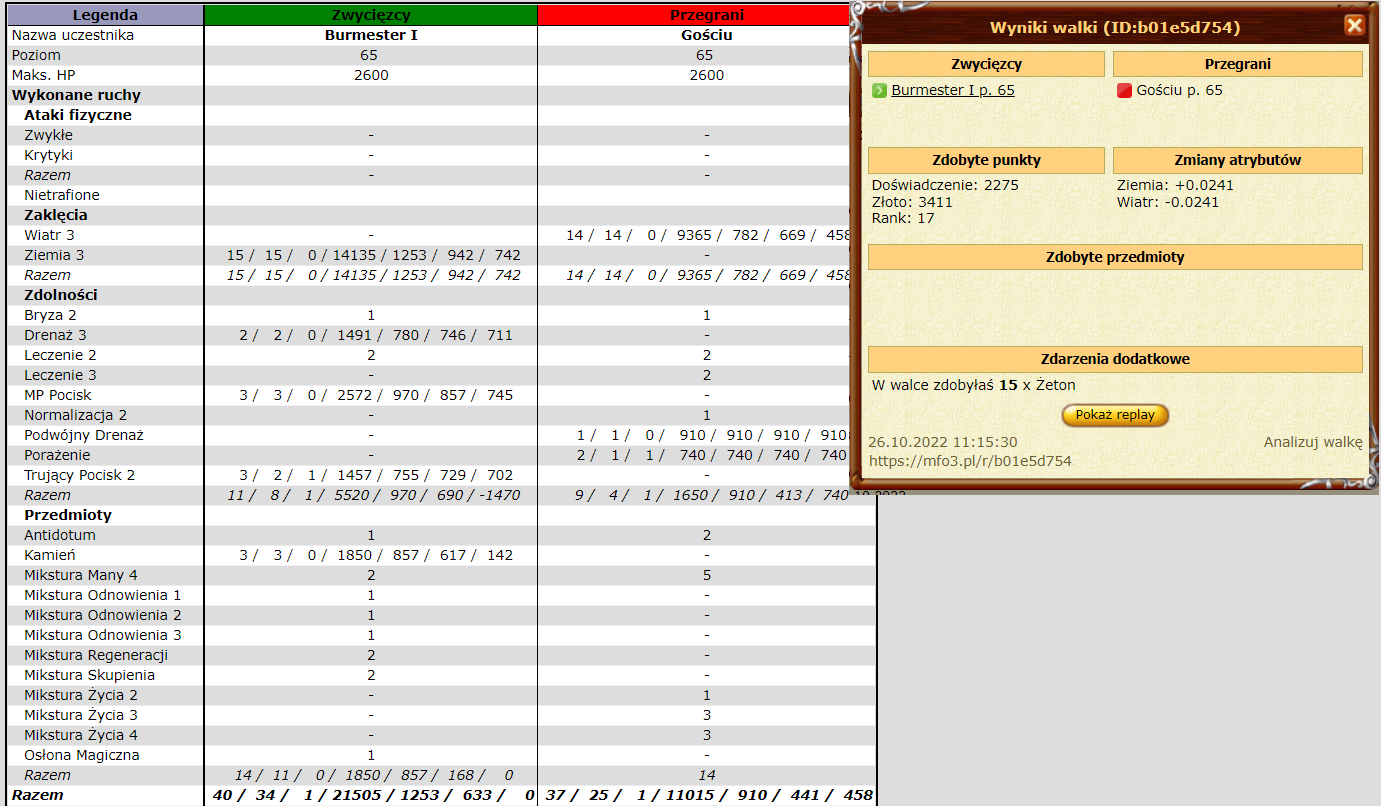
Task: Click the Mikstura Regeneracji row label
Action: [96, 655]
